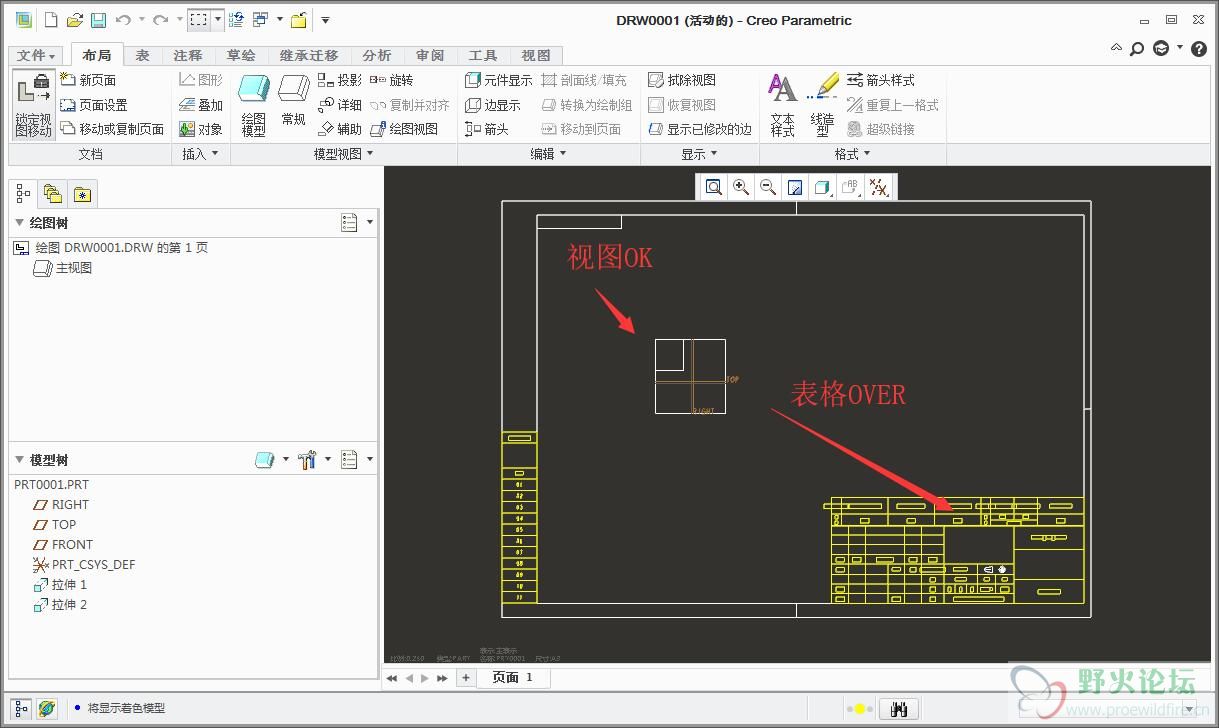Open the display style icon in graphics toolbar

(822, 187)
